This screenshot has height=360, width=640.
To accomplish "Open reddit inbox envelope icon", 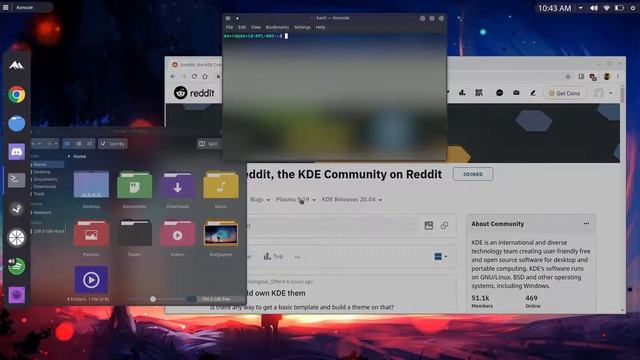I will (516, 93).
